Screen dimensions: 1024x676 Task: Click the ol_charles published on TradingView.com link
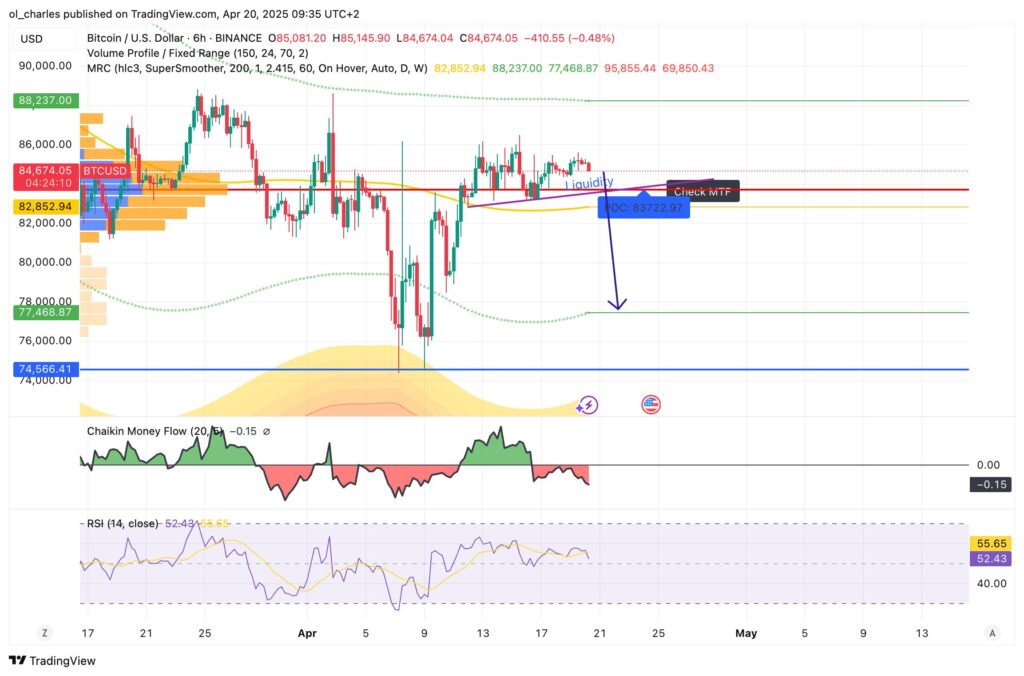(x=100, y=14)
